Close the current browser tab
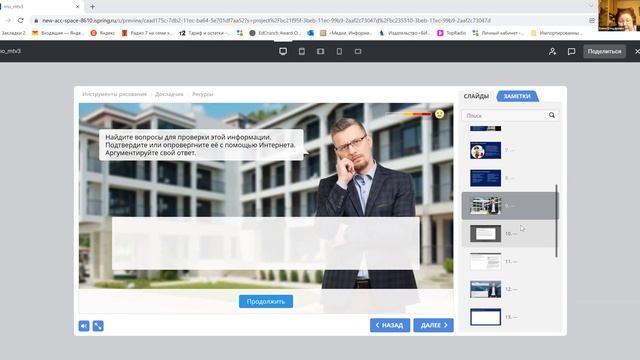Screen dimensions: 640x360 78,7
